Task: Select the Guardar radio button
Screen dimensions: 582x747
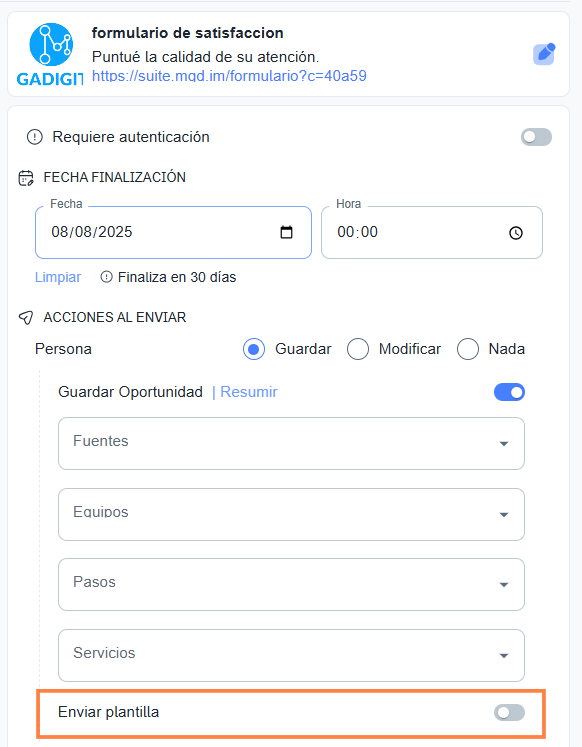Action: click(254, 349)
